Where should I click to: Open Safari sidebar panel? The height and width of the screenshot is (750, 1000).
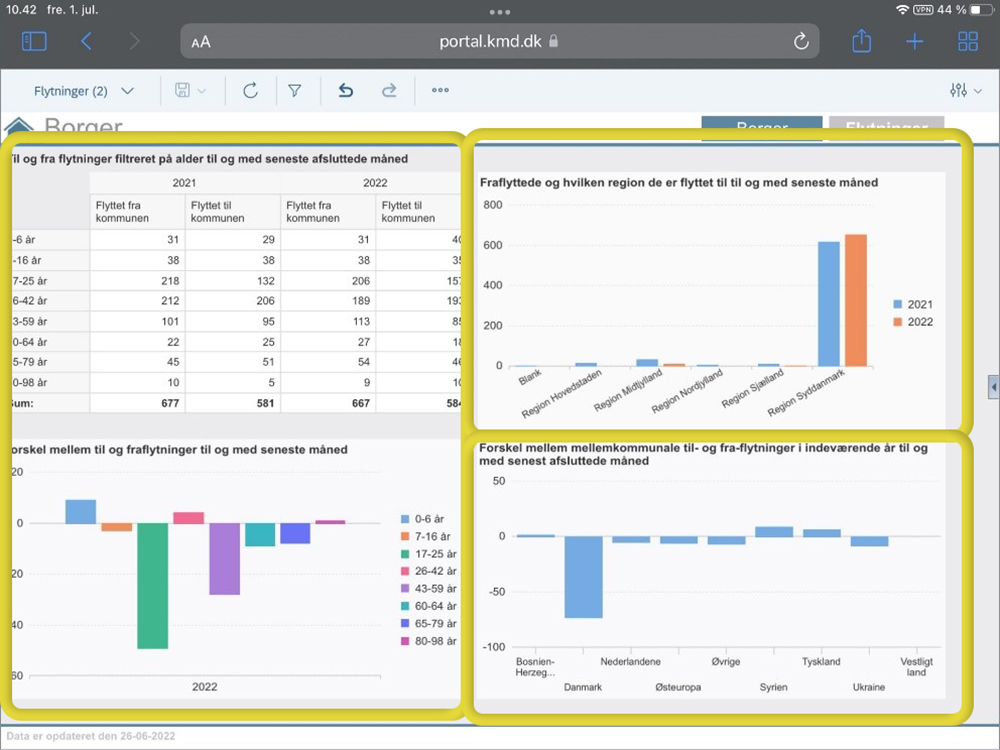point(34,41)
